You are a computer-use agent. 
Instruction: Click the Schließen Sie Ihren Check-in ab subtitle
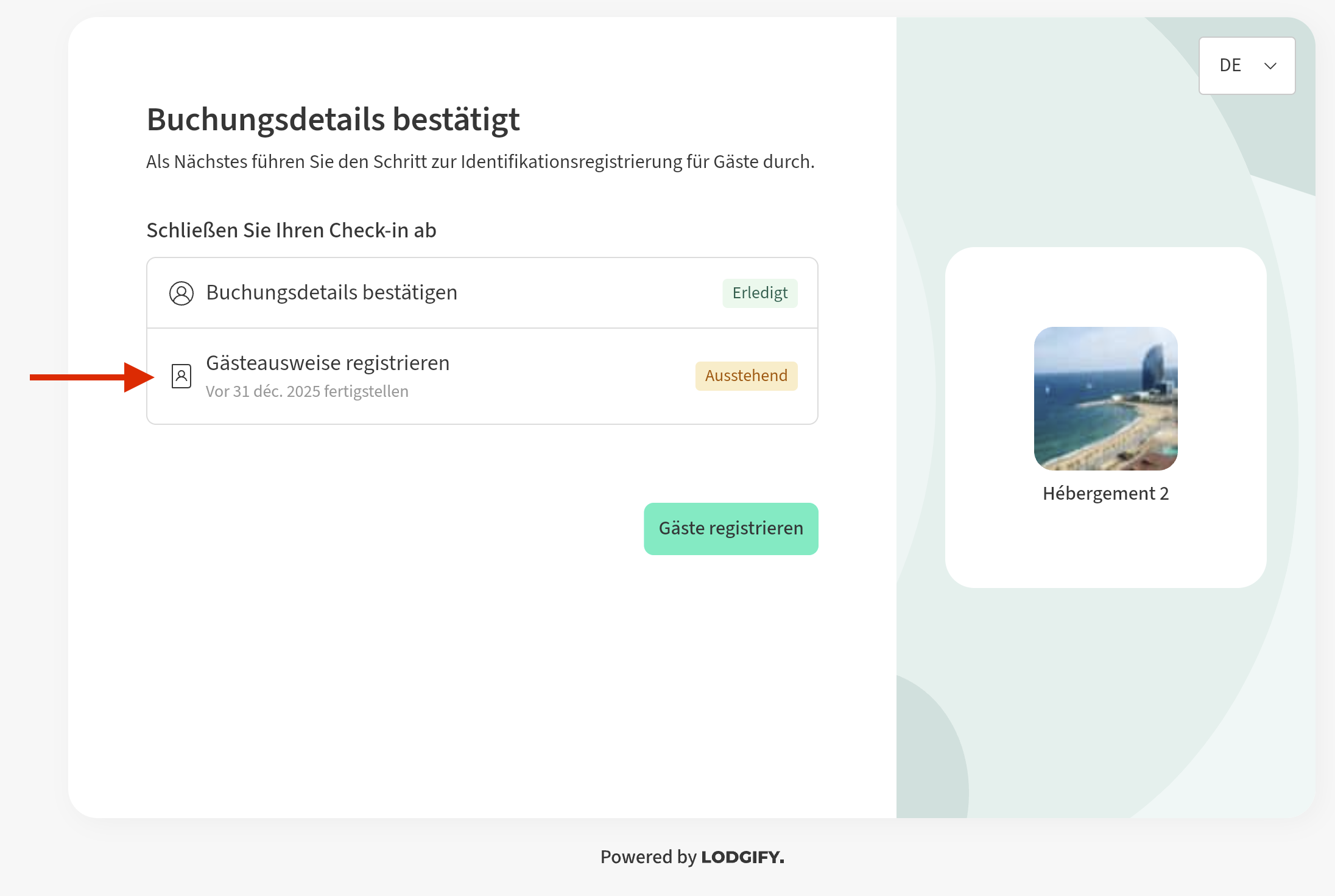point(291,231)
